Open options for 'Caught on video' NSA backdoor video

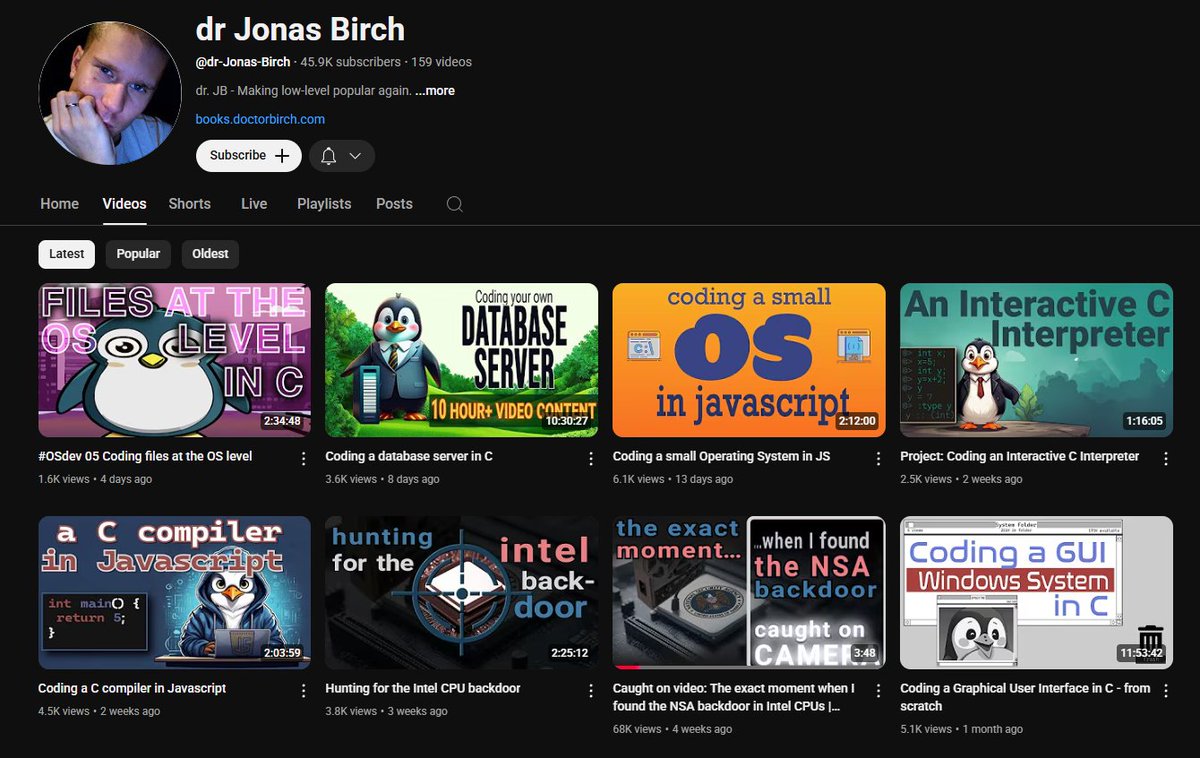(878, 690)
